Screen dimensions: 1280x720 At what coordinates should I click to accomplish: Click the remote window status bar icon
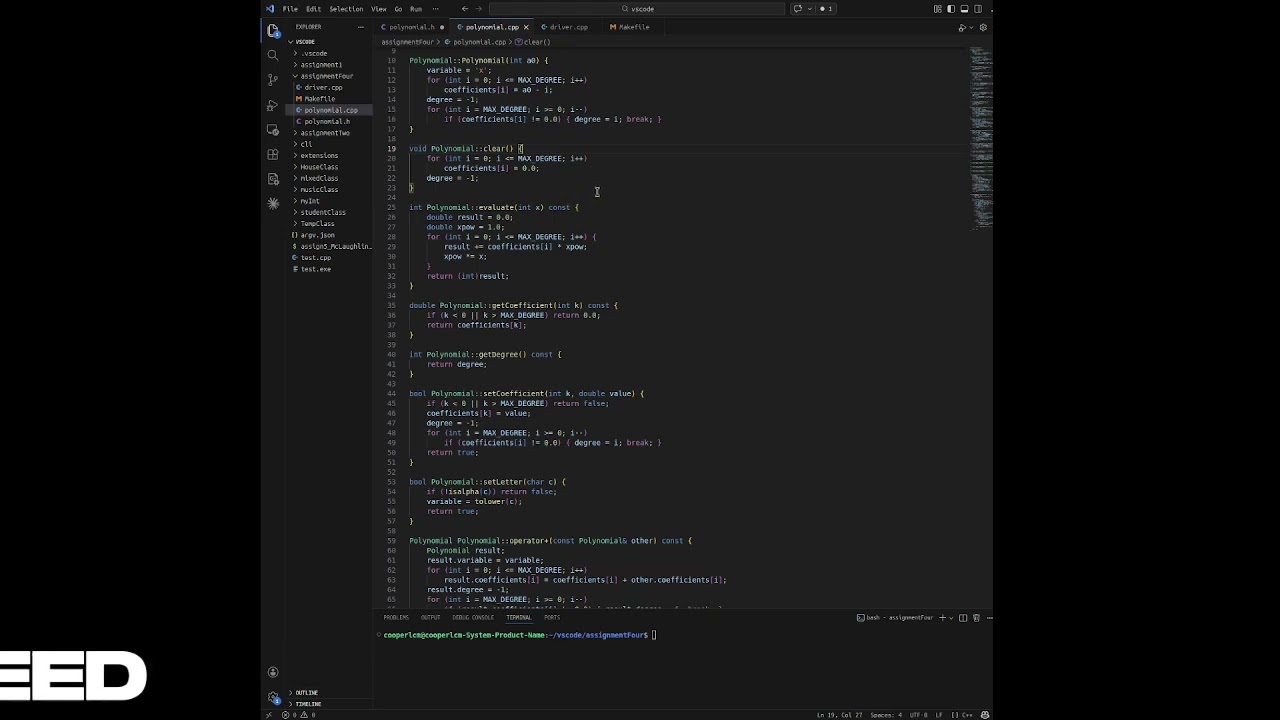click(268, 715)
